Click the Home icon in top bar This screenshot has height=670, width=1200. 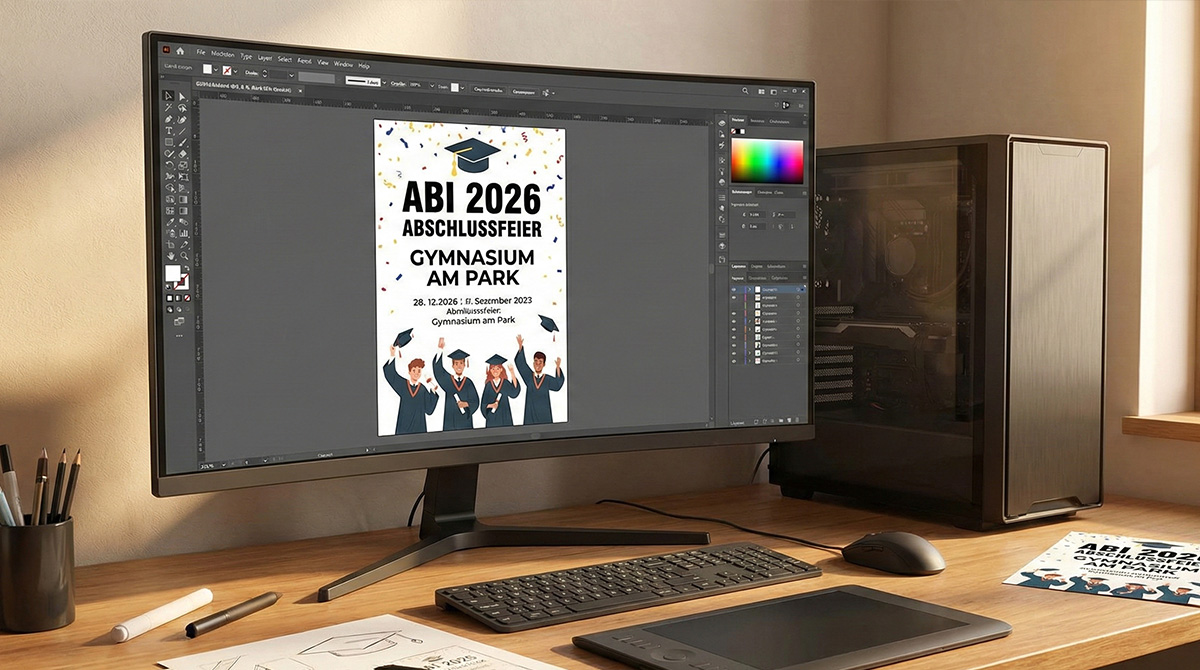(180, 50)
